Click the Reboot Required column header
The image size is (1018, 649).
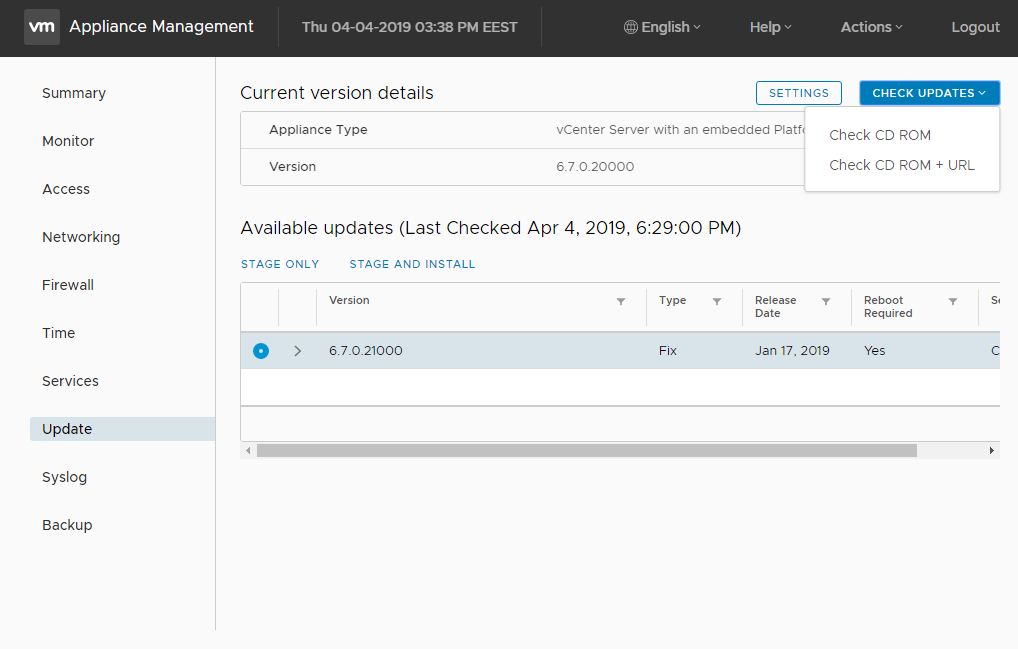click(x=888, y=306)
